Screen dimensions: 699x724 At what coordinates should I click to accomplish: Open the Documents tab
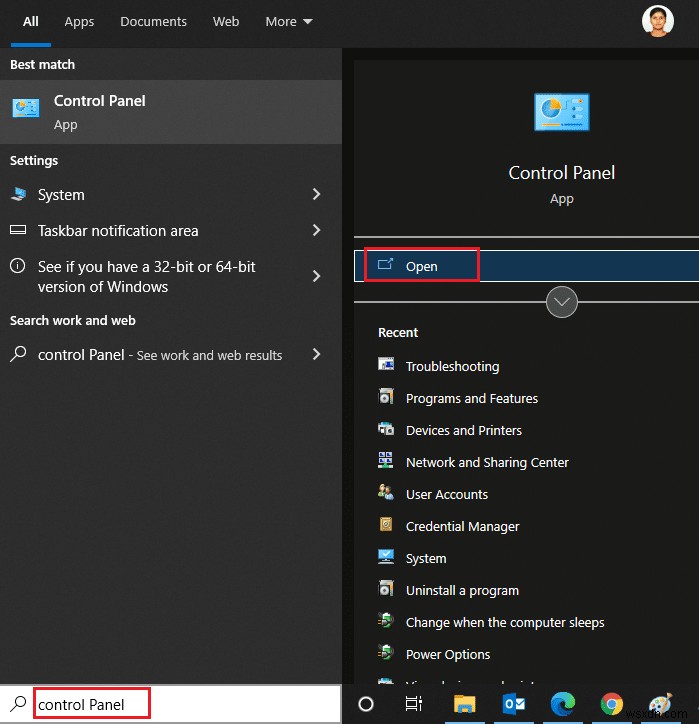pos(153,22)
